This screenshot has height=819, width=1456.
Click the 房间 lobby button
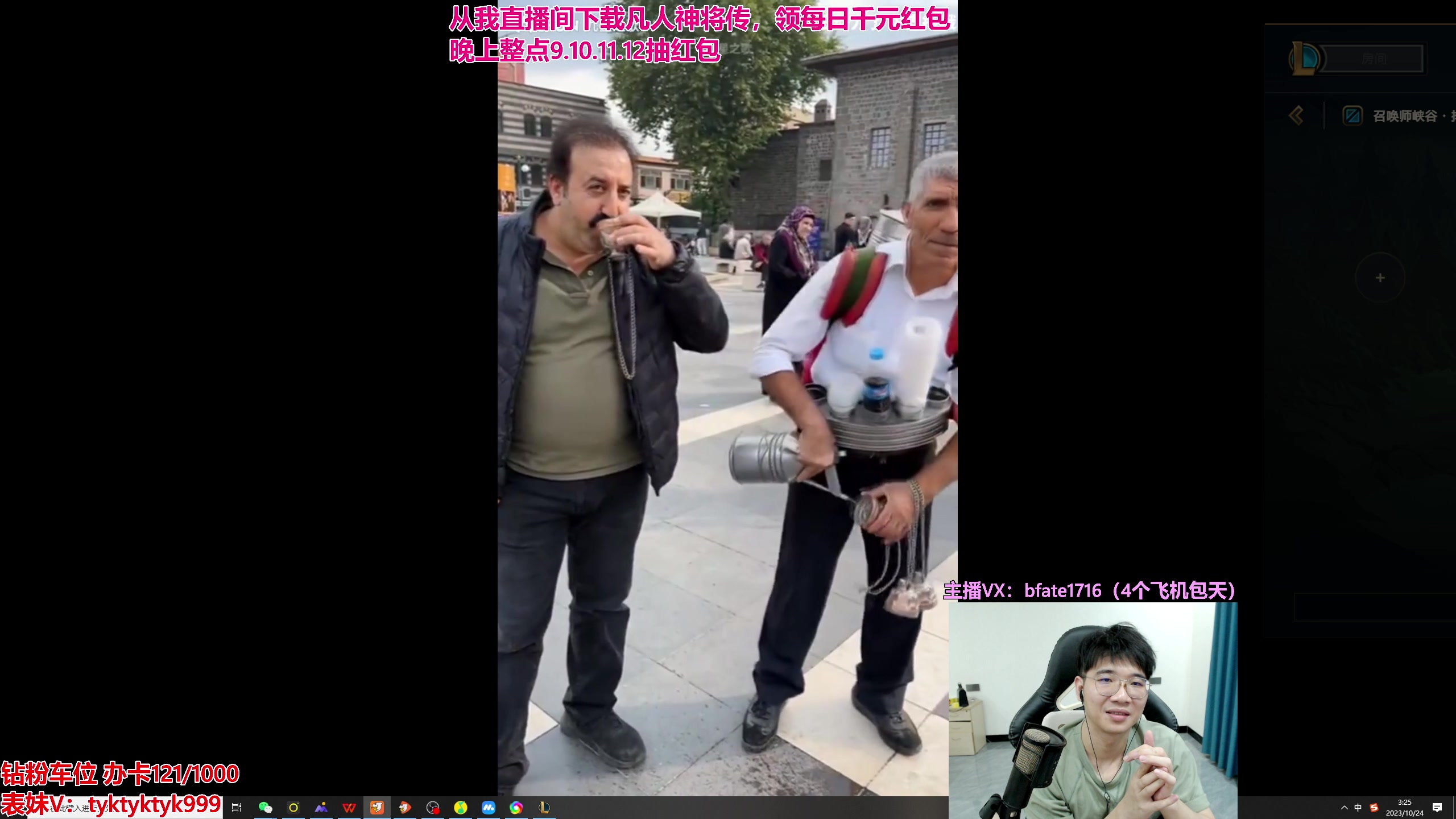tap(1373, 58)
